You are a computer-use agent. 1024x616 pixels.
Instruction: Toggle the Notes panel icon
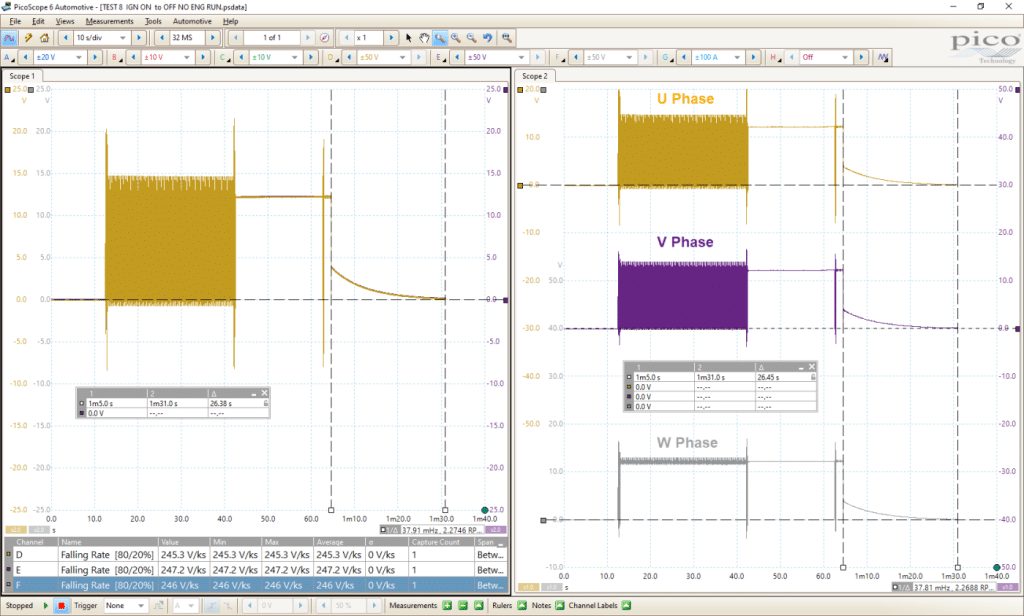560,606
